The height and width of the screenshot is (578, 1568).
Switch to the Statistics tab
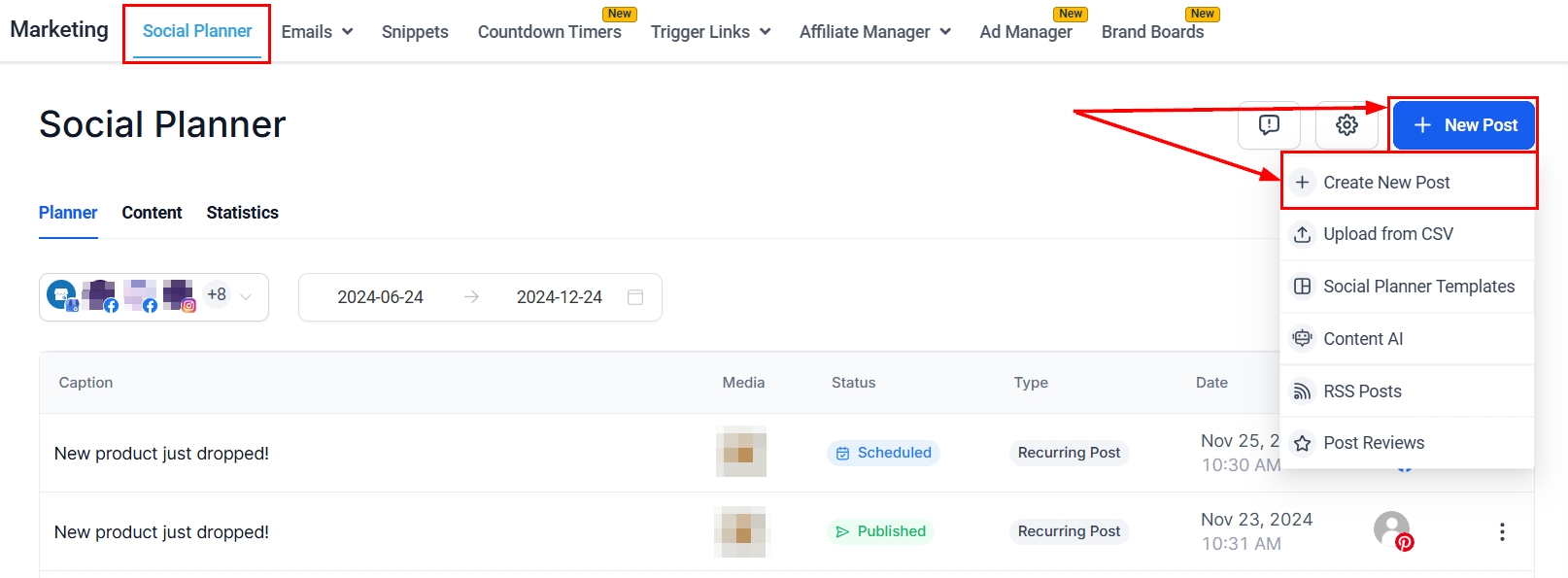(242, 213)
